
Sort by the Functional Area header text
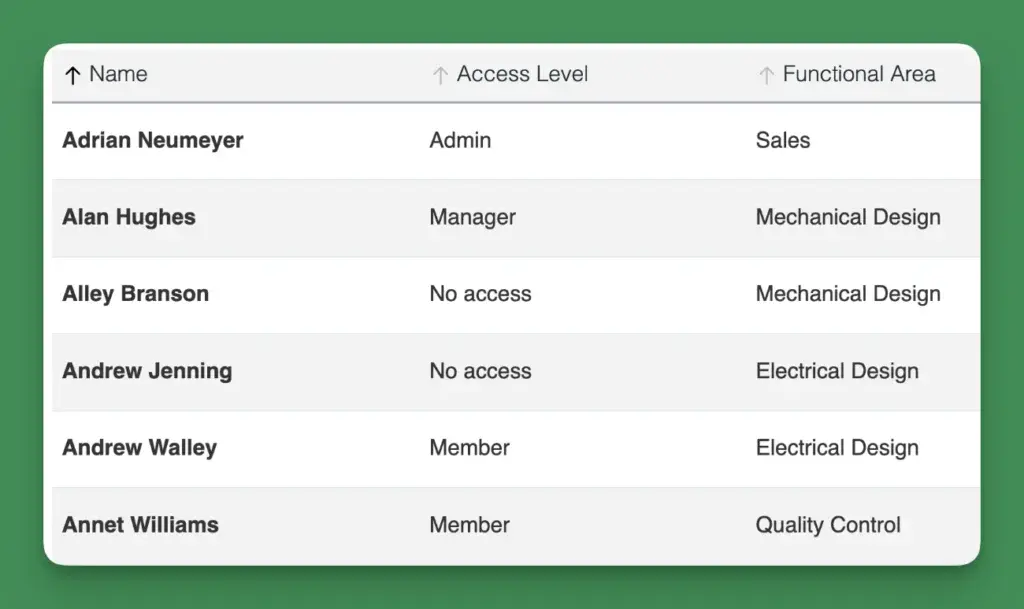[x=859, y=74]
